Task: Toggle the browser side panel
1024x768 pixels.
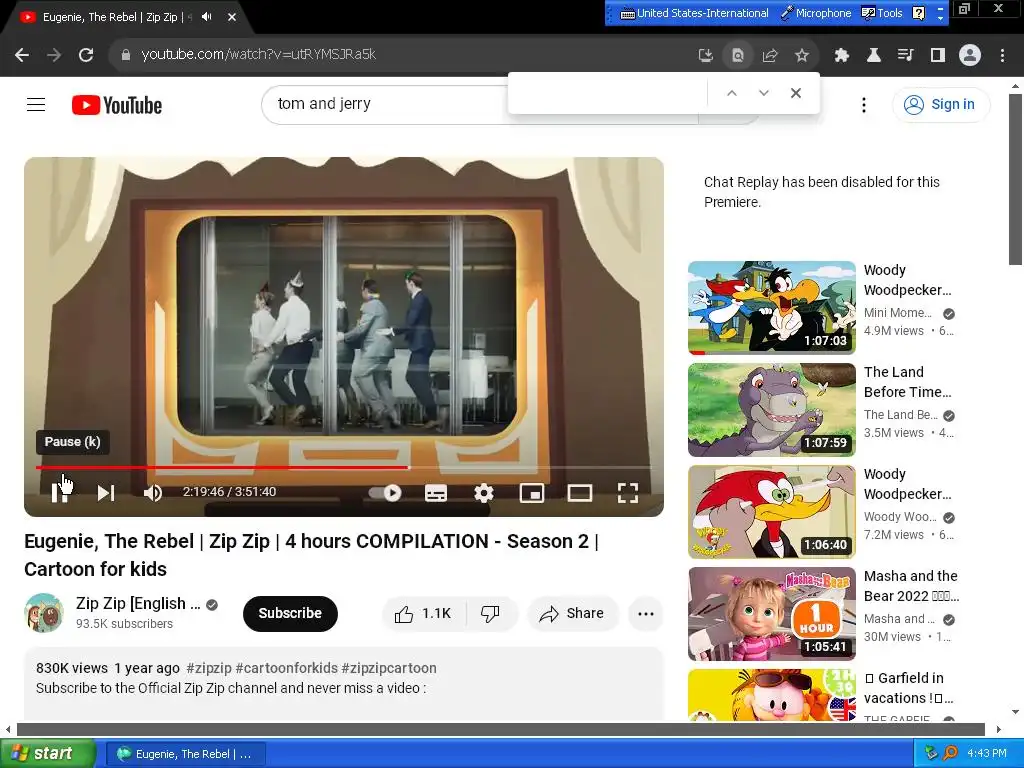Action: coord(938,56)
